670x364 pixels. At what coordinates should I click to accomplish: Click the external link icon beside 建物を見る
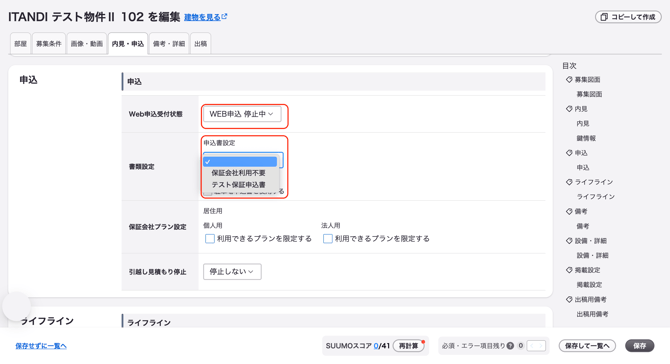tap(224, 17)
